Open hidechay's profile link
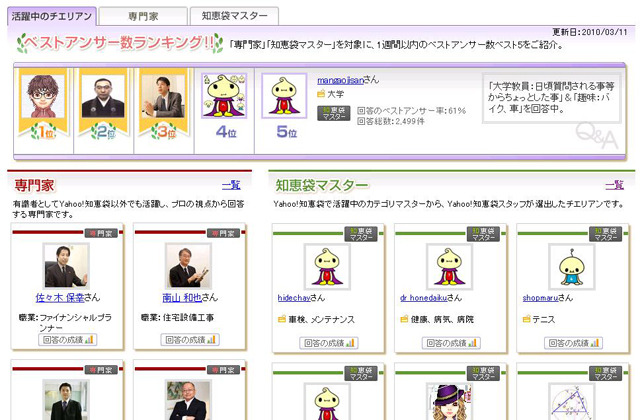Image resolution: width=640 pixels, height=420 pixels. tap(294, 298)
